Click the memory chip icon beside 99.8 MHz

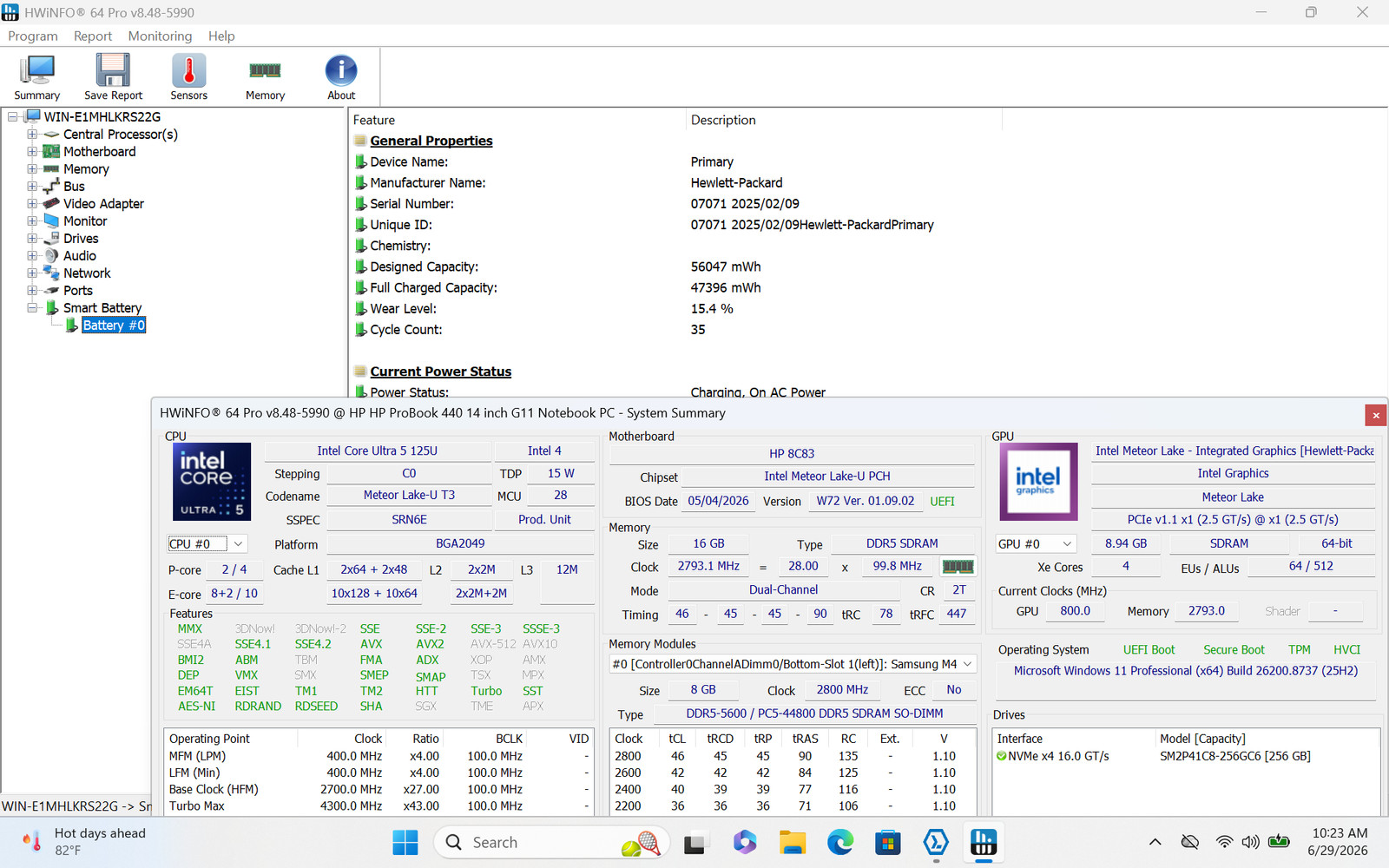pos(958,566)
